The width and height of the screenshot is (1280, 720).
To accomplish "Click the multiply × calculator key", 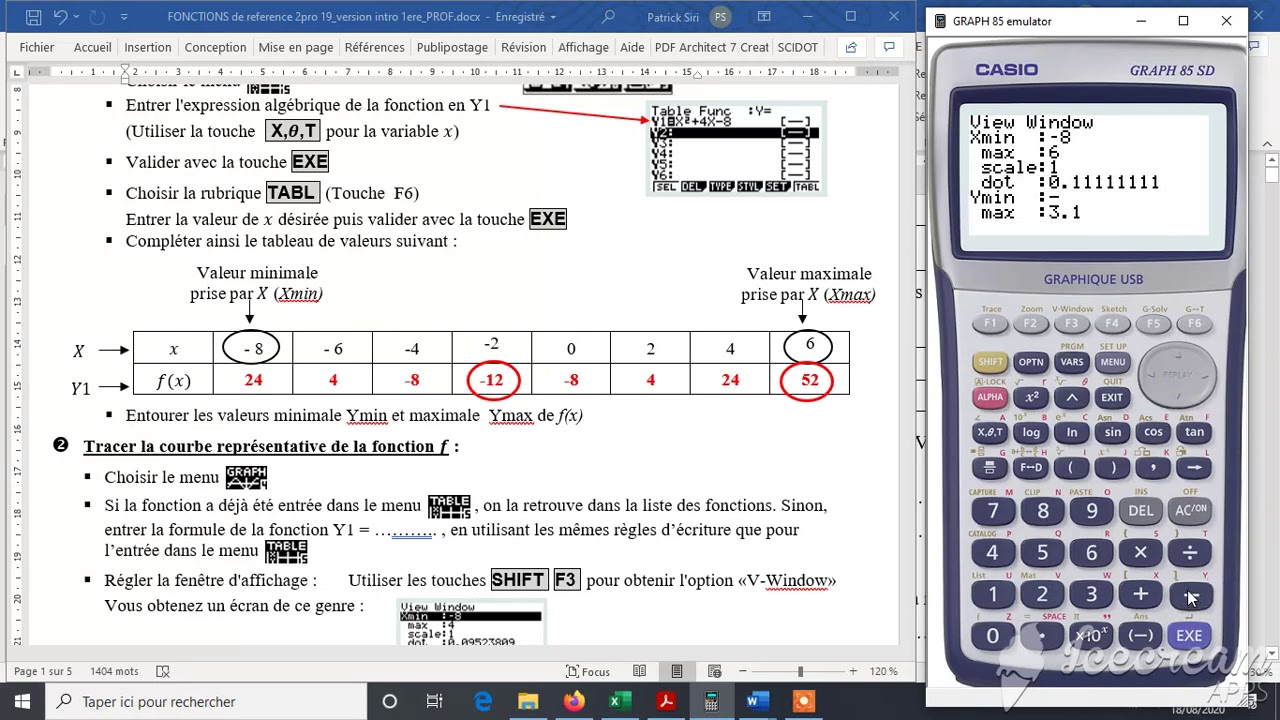I will point(1141,553).
